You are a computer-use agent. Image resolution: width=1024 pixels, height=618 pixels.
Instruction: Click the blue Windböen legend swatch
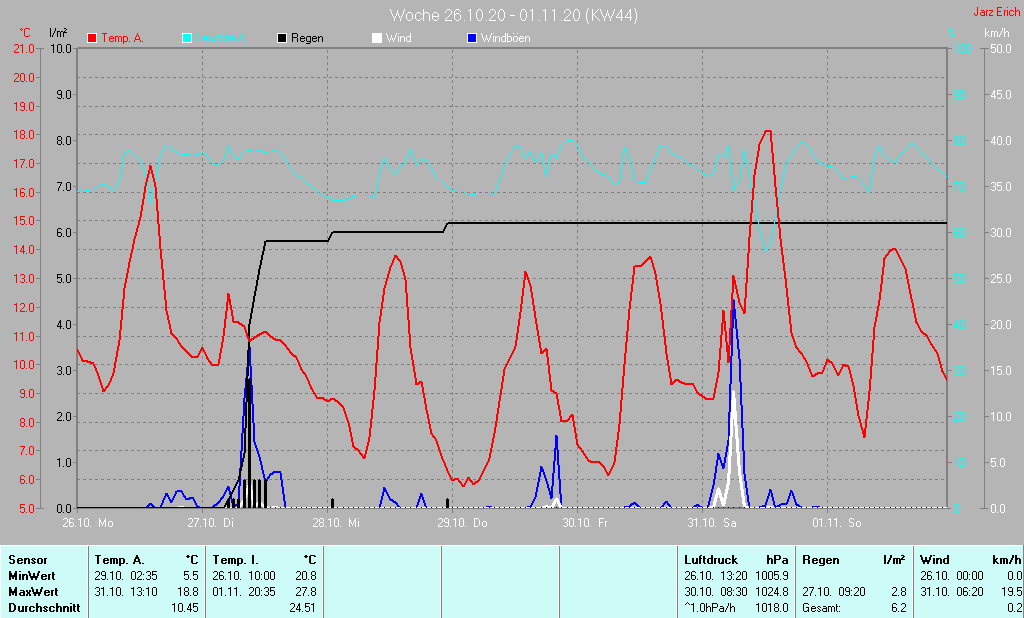[472, 38]
